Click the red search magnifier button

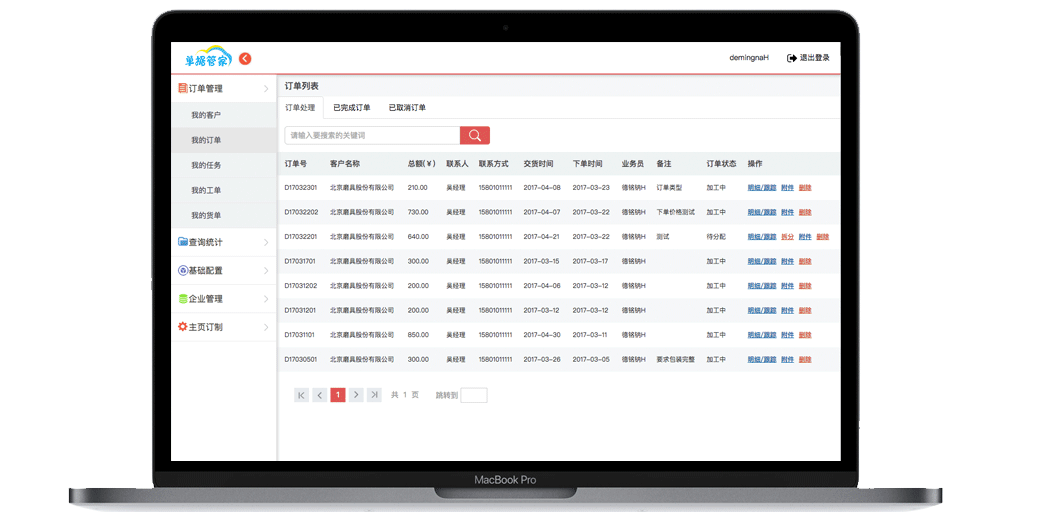click(475, 135)
